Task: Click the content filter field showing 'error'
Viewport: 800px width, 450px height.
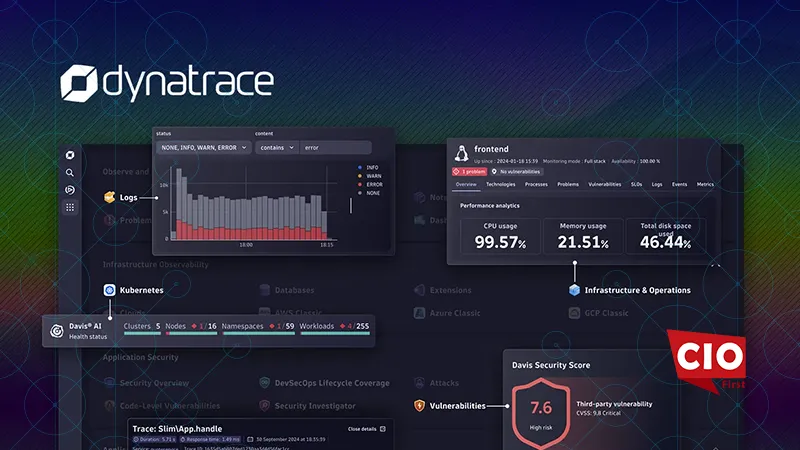Action: click(336, 147)
